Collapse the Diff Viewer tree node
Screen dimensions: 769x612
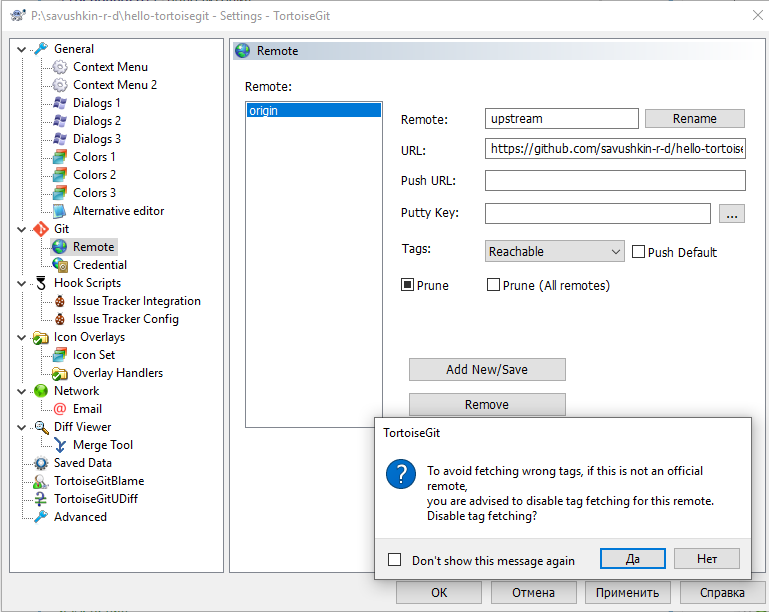click(22, 427)
